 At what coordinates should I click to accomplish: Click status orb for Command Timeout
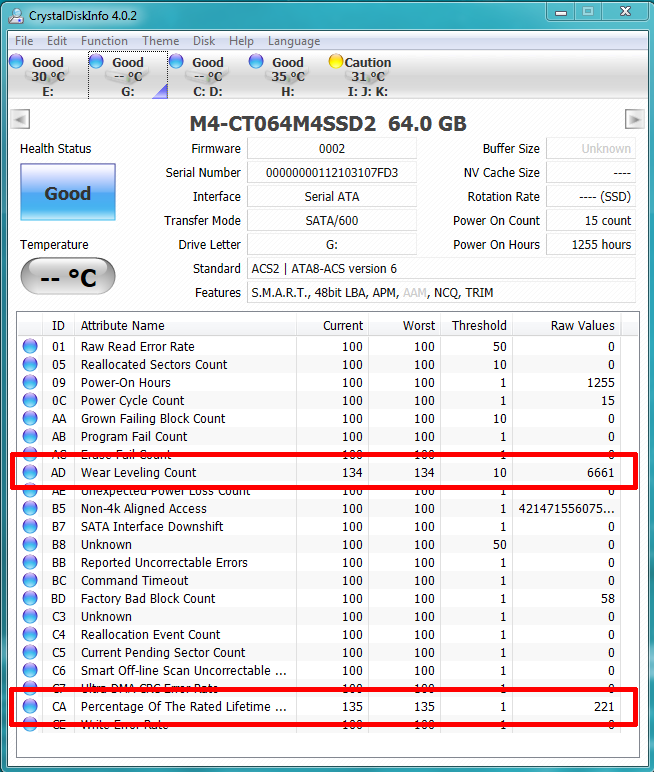pos(30,580)
